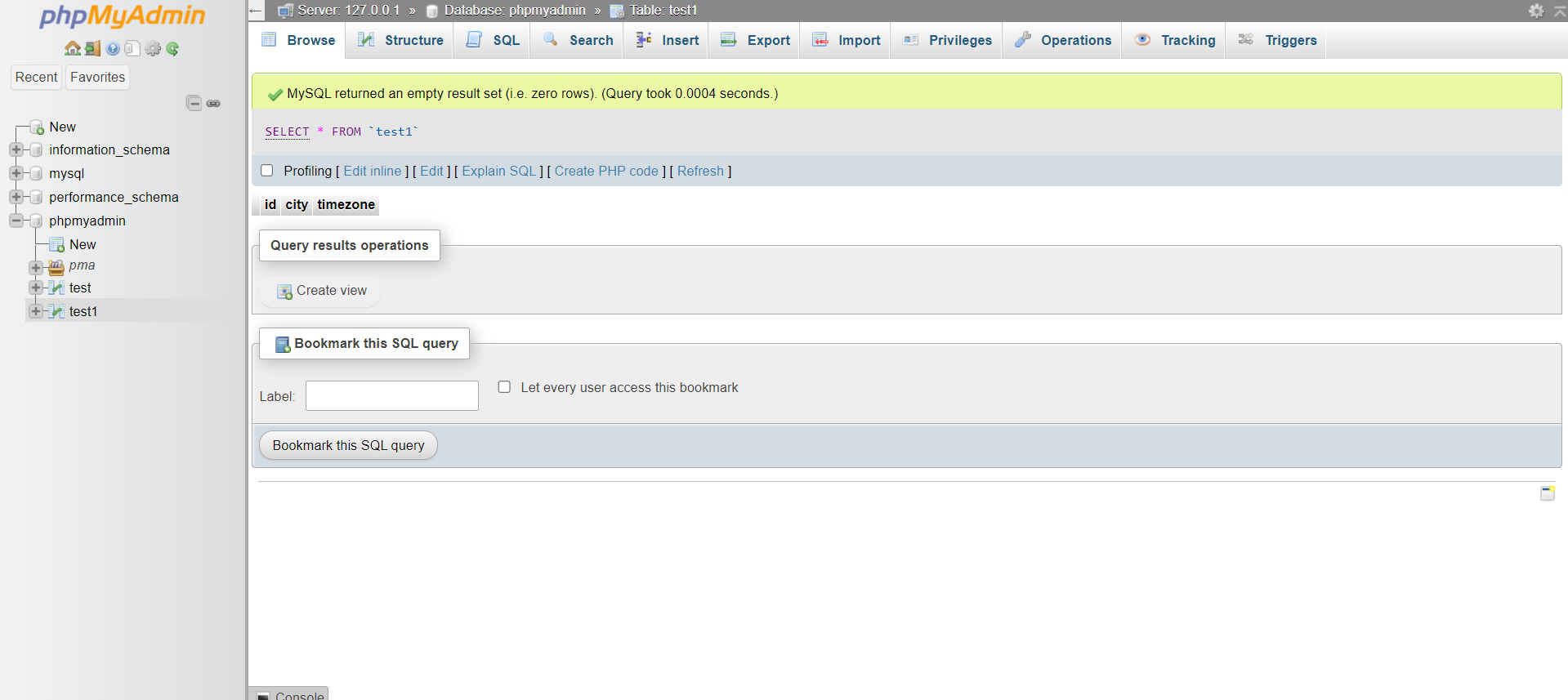Open the Privileges tab
1568x700 pixels.
948,40
